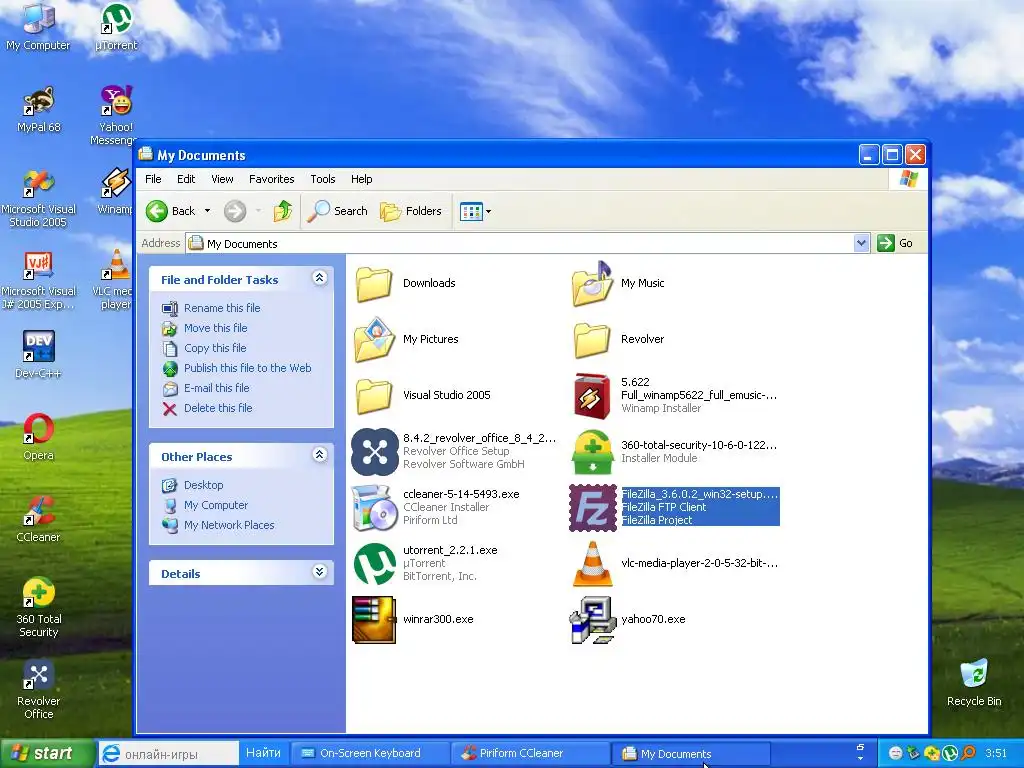
Task: Select the Winamp installer file icon
Action: point(592,395)
